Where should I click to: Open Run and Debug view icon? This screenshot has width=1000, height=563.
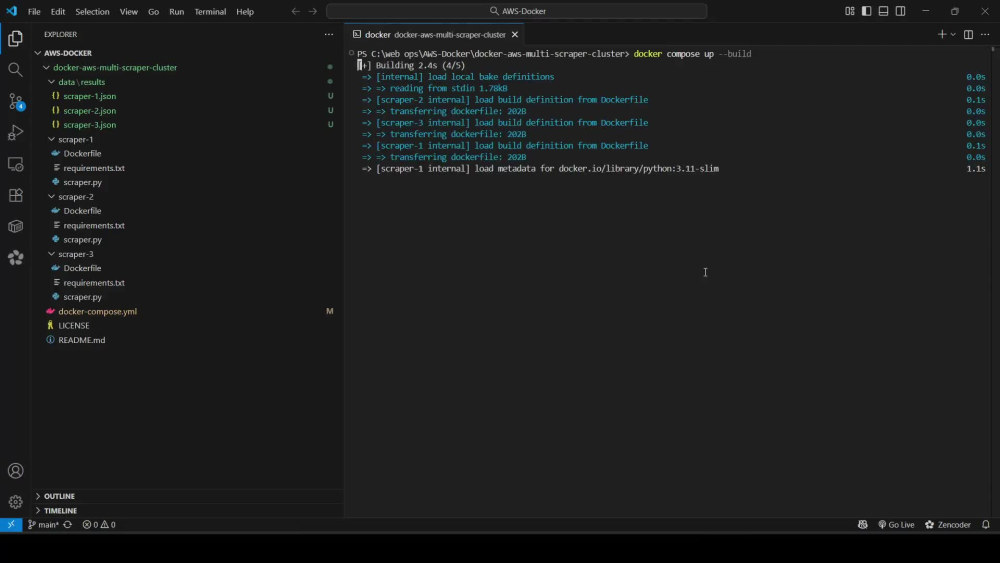point(15,133)
